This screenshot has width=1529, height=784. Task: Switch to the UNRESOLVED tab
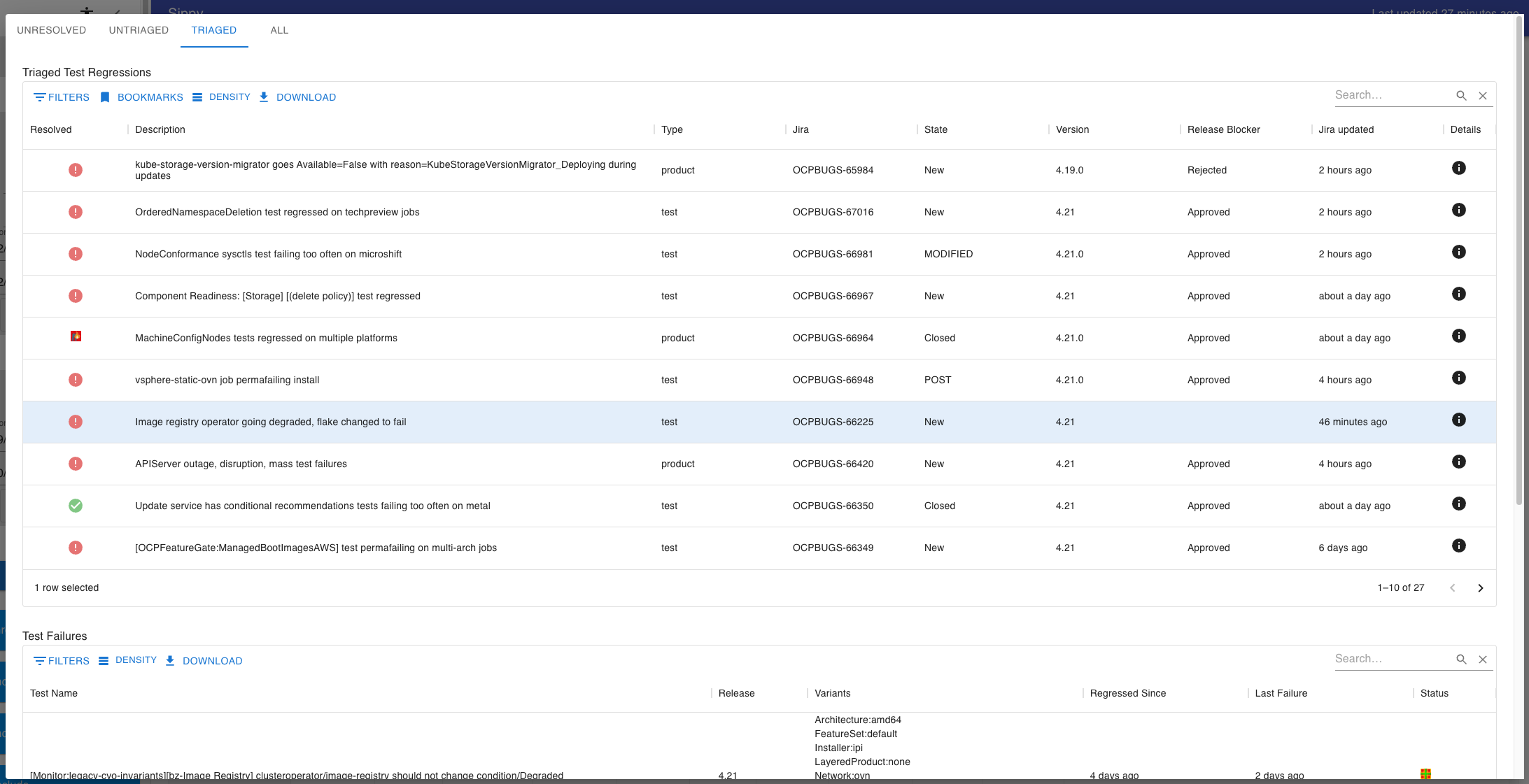point(51,30)
